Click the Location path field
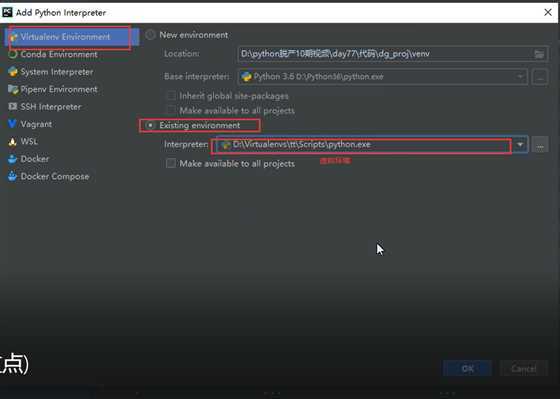560x399 pixels. (393, 54)
